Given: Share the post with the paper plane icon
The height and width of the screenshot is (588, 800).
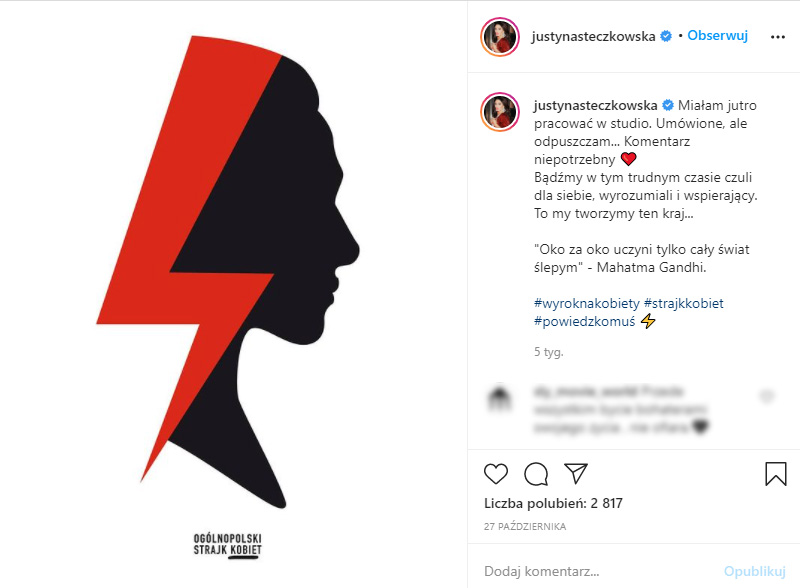Looking at the screenshot, I should click(x=576, y=474).
